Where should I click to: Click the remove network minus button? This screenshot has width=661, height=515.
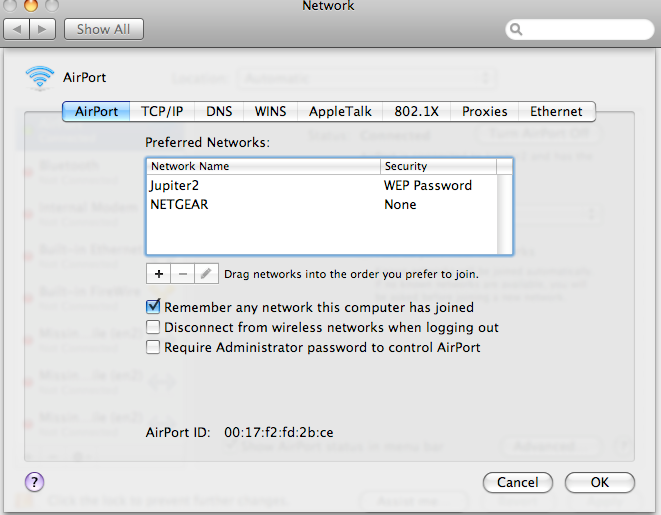pyautogui.click(x=182, y=273)
